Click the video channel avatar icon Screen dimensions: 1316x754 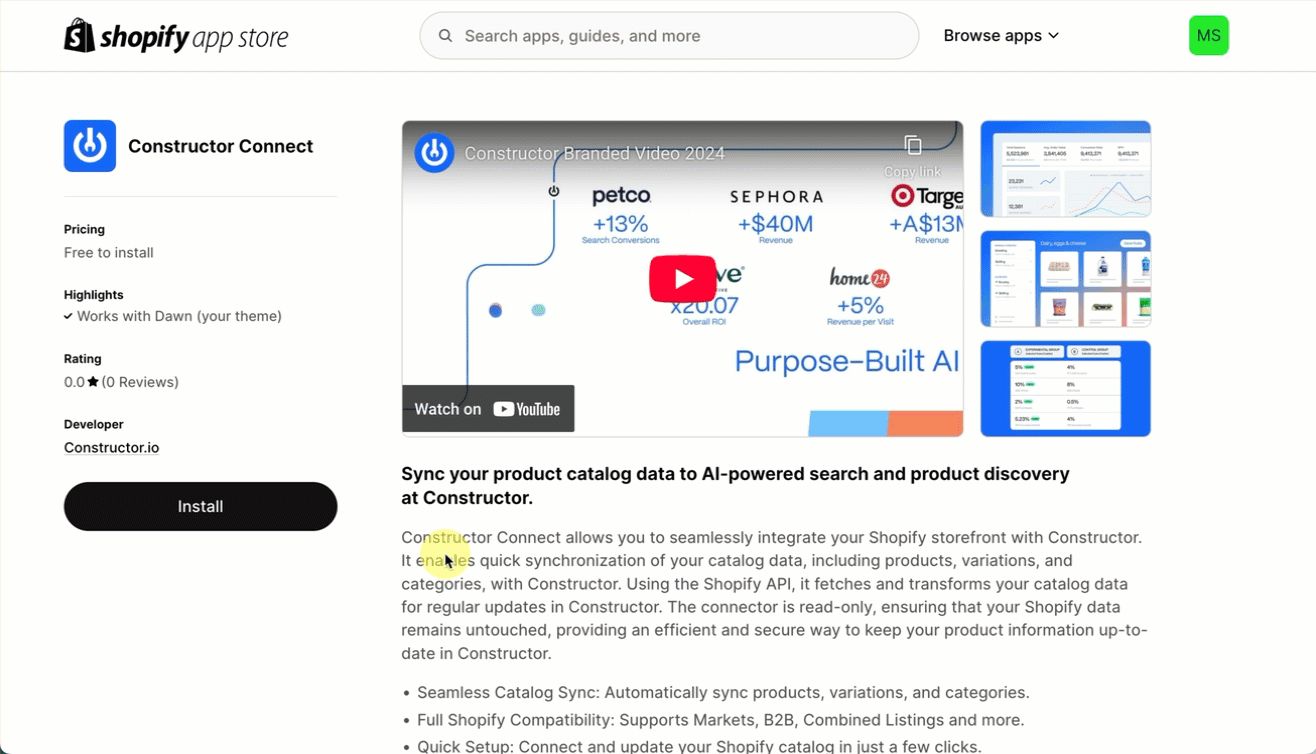point(434,153)
